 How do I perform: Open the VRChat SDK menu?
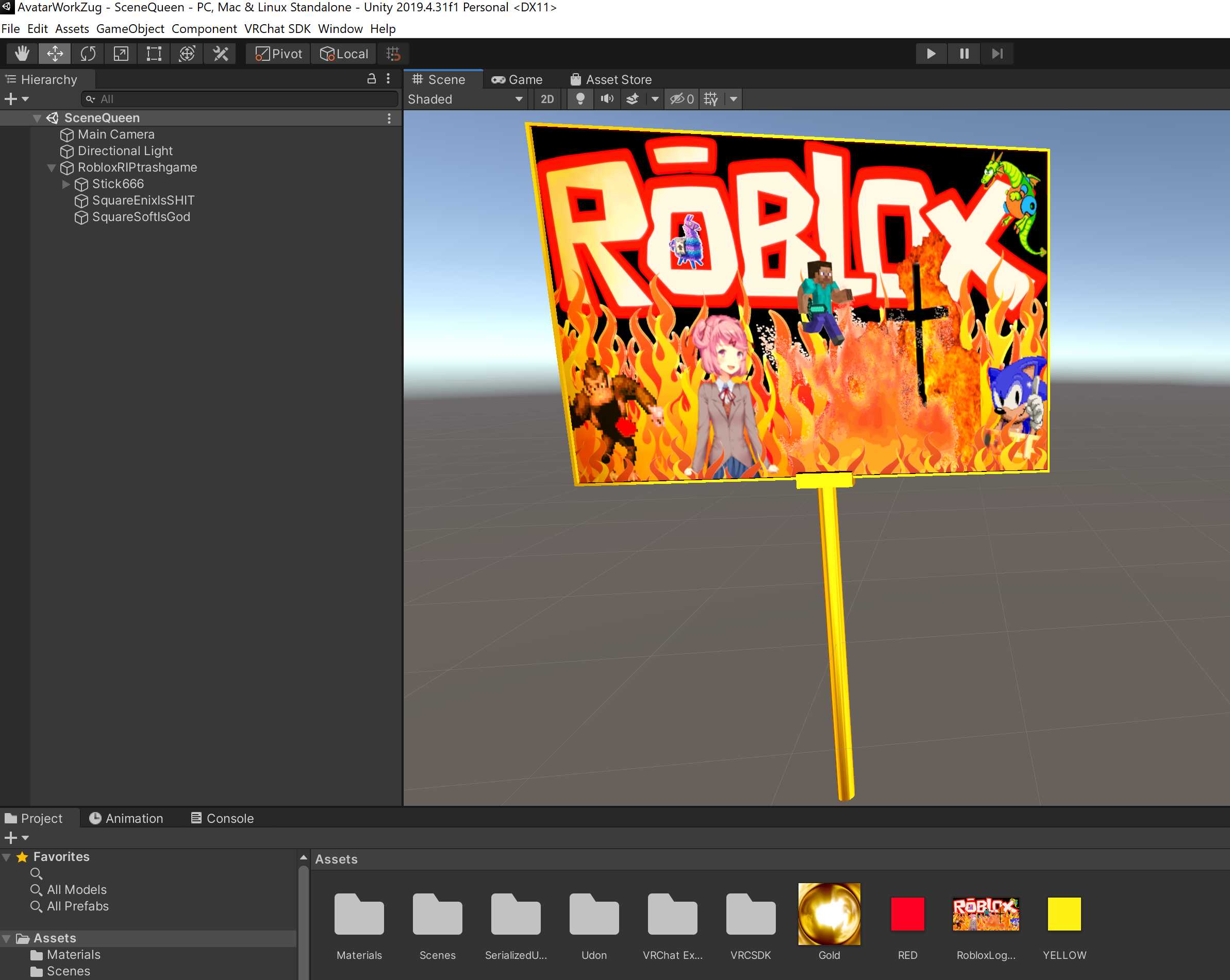point(277,28)
